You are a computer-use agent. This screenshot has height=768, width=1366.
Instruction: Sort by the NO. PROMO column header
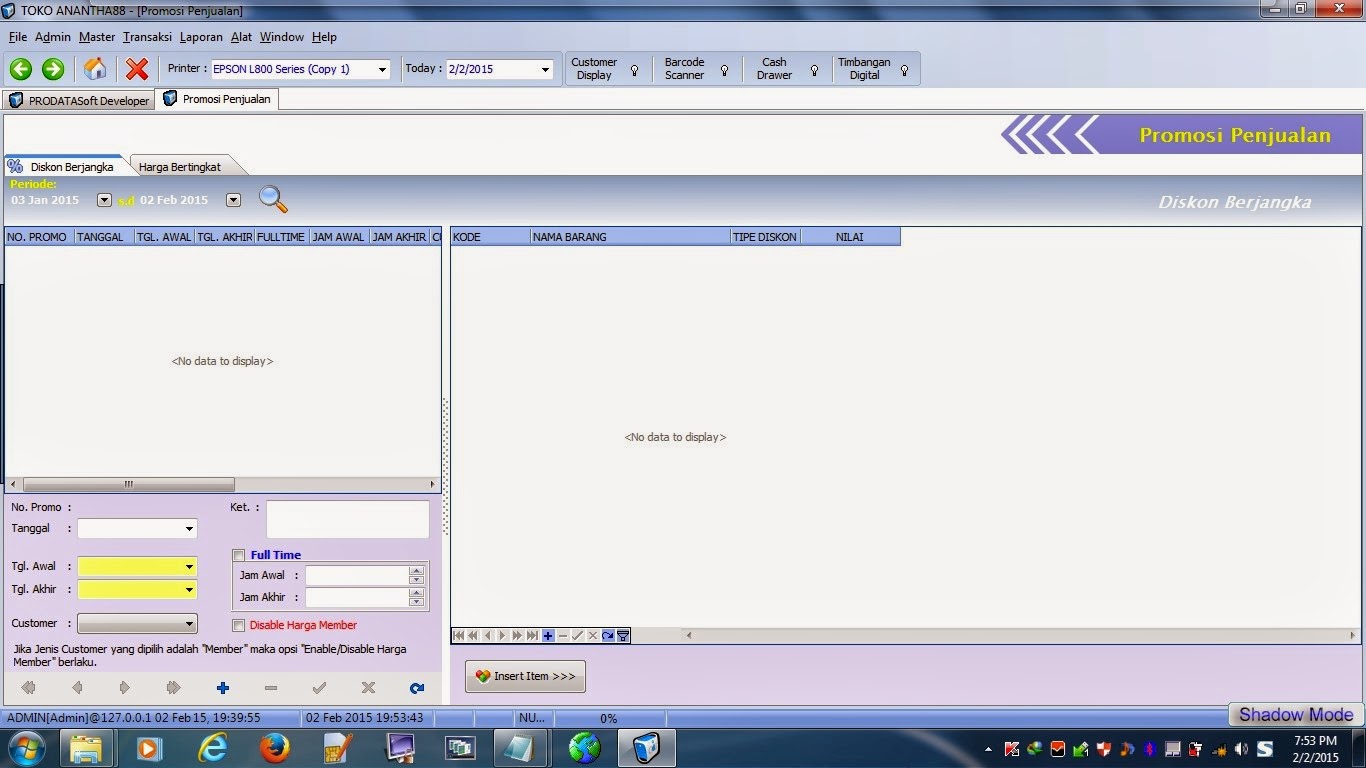click(x=39, y=237)
